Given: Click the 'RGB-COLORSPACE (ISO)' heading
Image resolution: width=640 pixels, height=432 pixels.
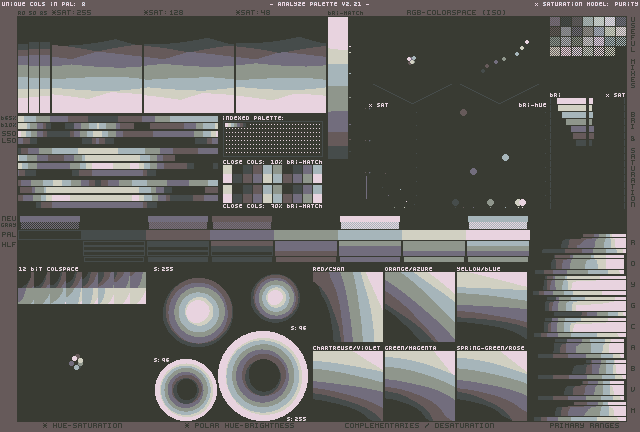Looking at the screenshot, I should coord(456,13).
